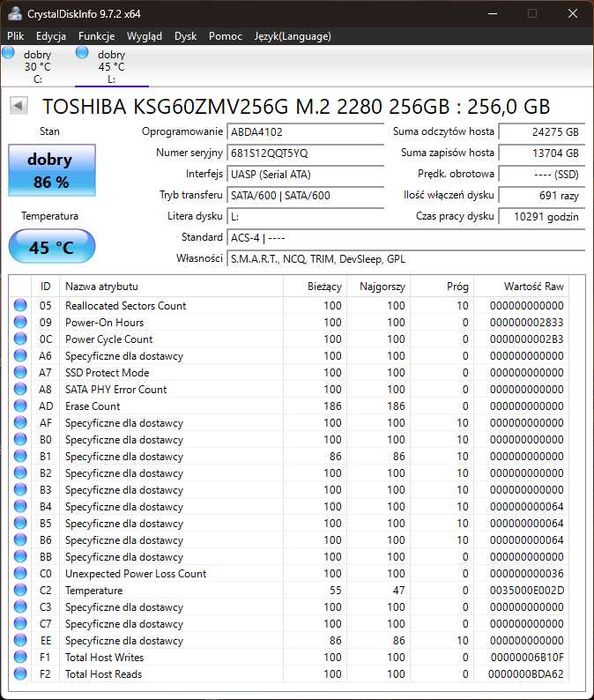Screen dimensions: 594x700
Task: Open the Funkcje menu
Action: pyautogui.click(x=96, y=36)
